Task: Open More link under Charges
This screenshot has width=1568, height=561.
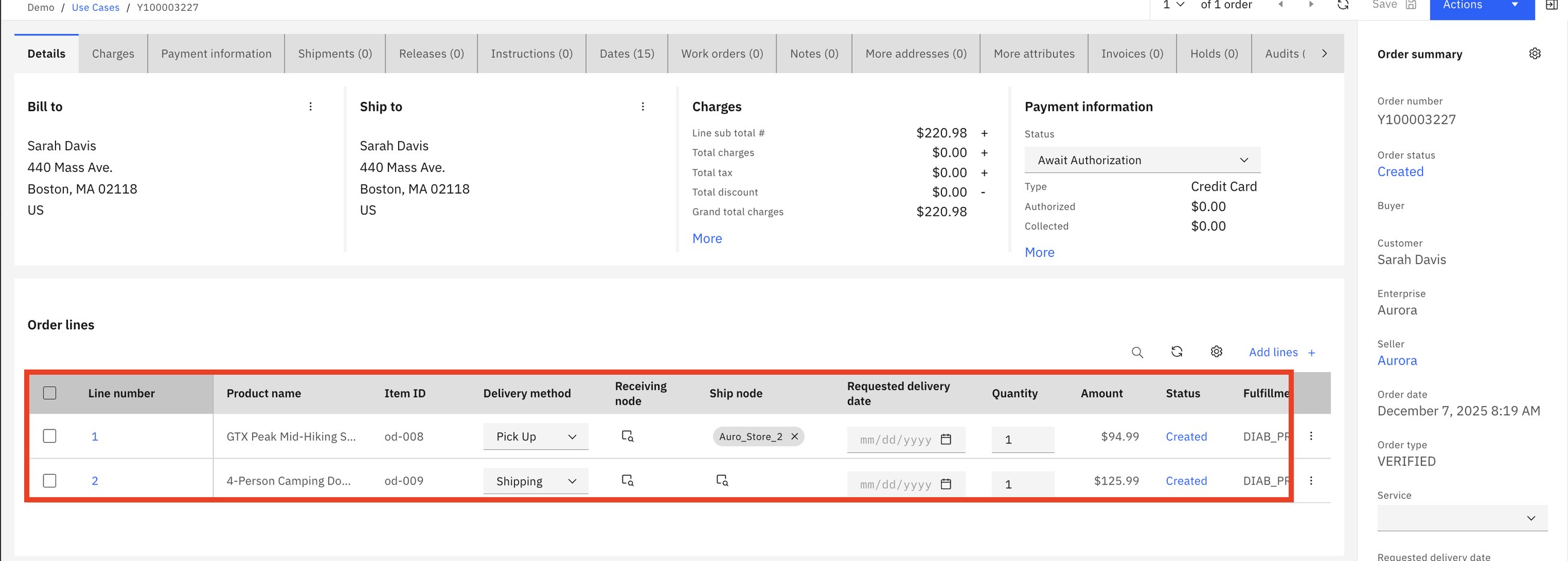Action: (x=707, y=239)
